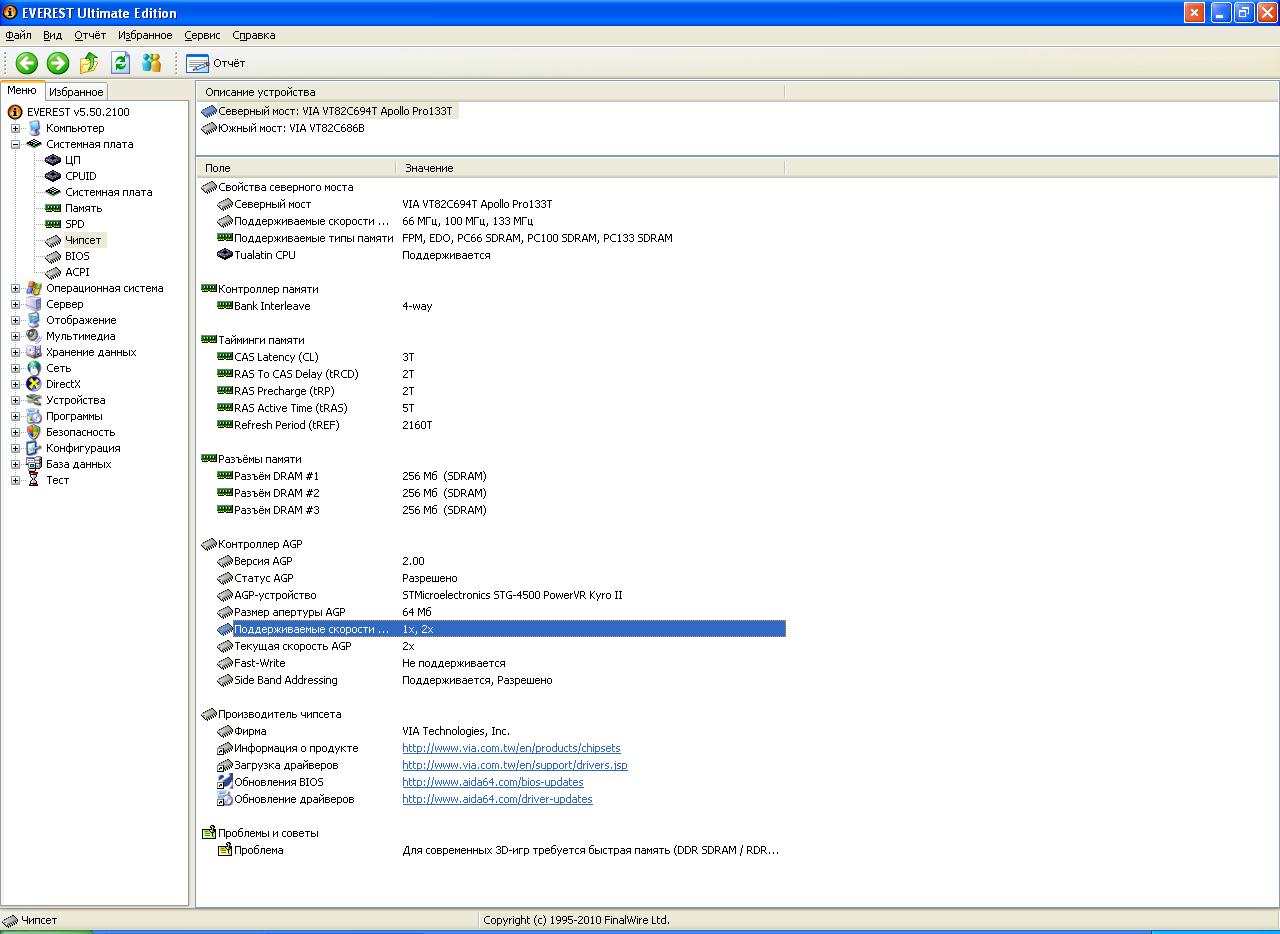Click the Тест hourglass icon in the tree
Viewport: 1280px width, 934px height.
34,480
